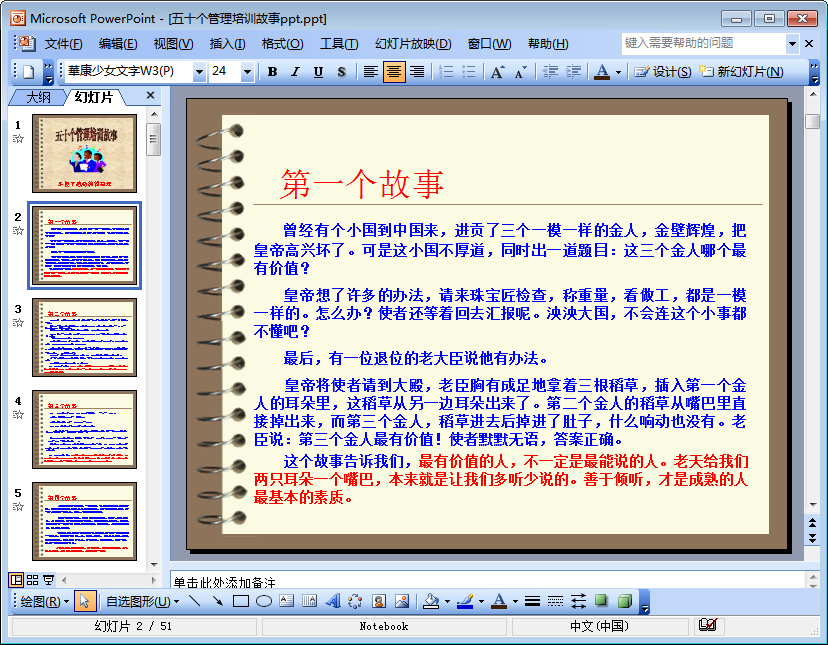
Task: Insert Clip Art
Action: point(379,601)
